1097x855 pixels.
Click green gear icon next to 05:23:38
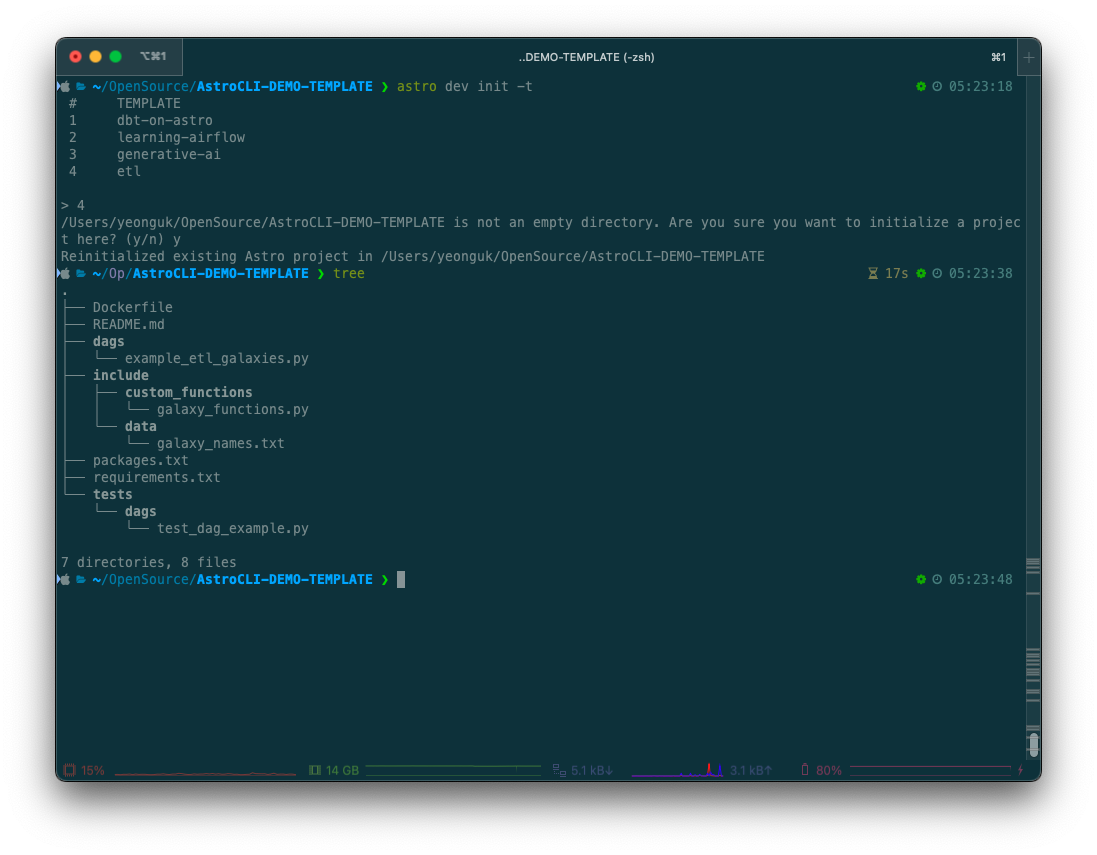click(x=921, y=274)
